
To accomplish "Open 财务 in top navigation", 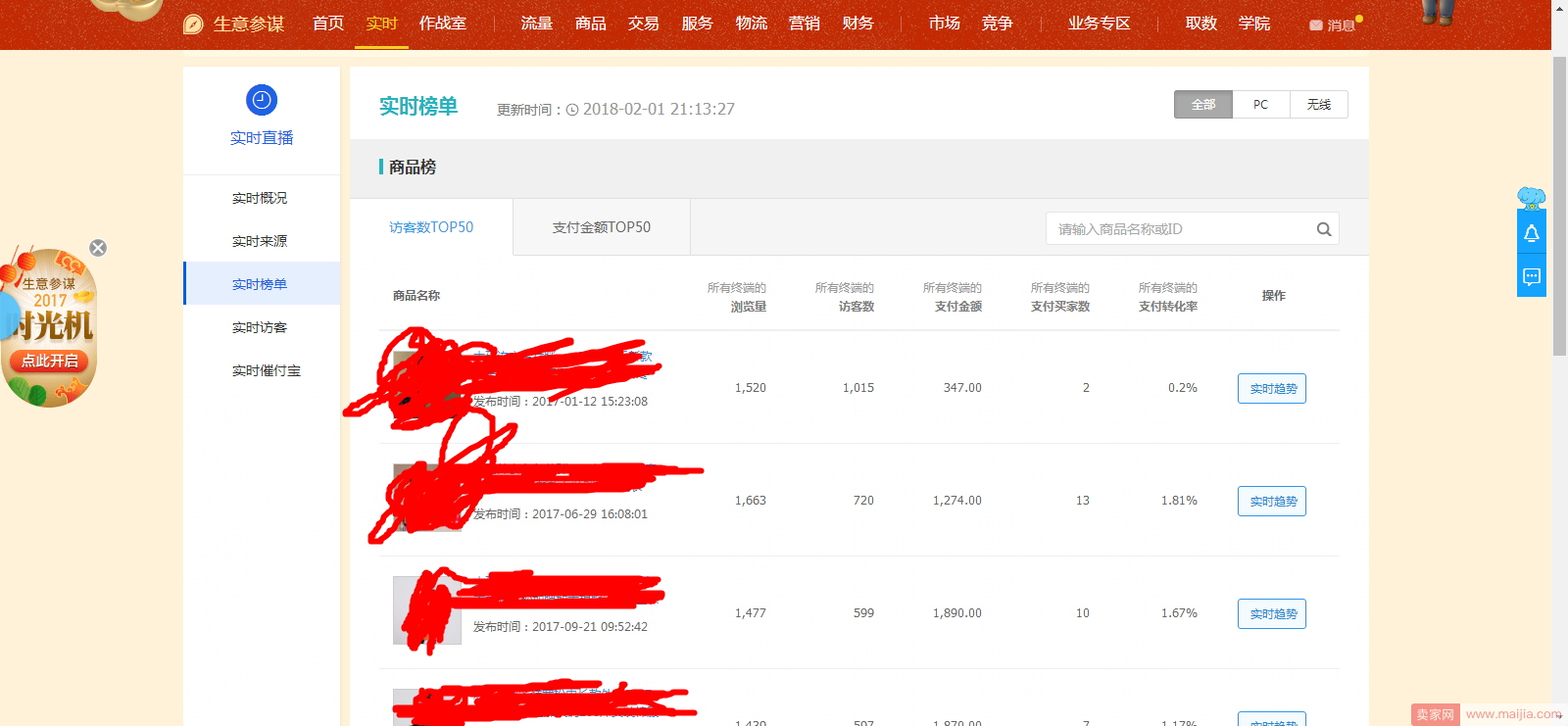I will pos(858,24).
